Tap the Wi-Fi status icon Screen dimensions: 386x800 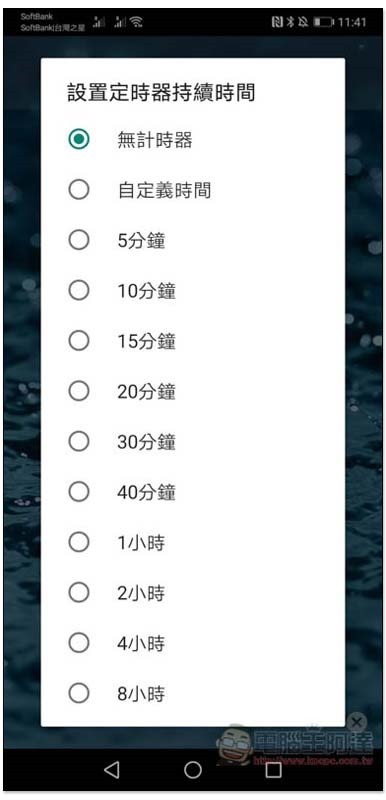tap(136, 22)
